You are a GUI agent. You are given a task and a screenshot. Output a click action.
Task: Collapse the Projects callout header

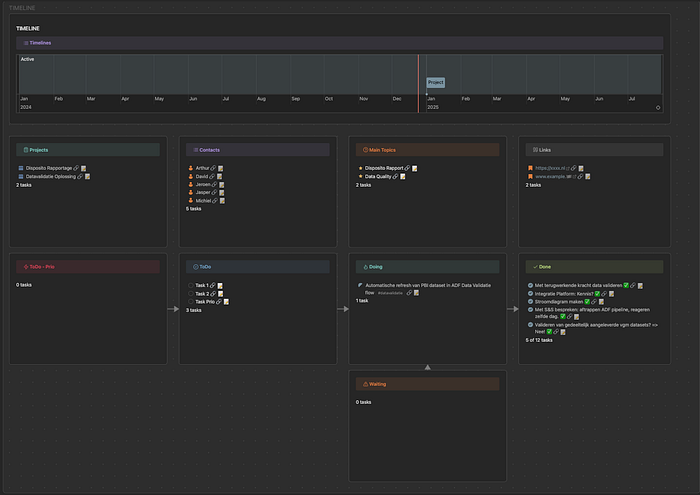point(88,150)
